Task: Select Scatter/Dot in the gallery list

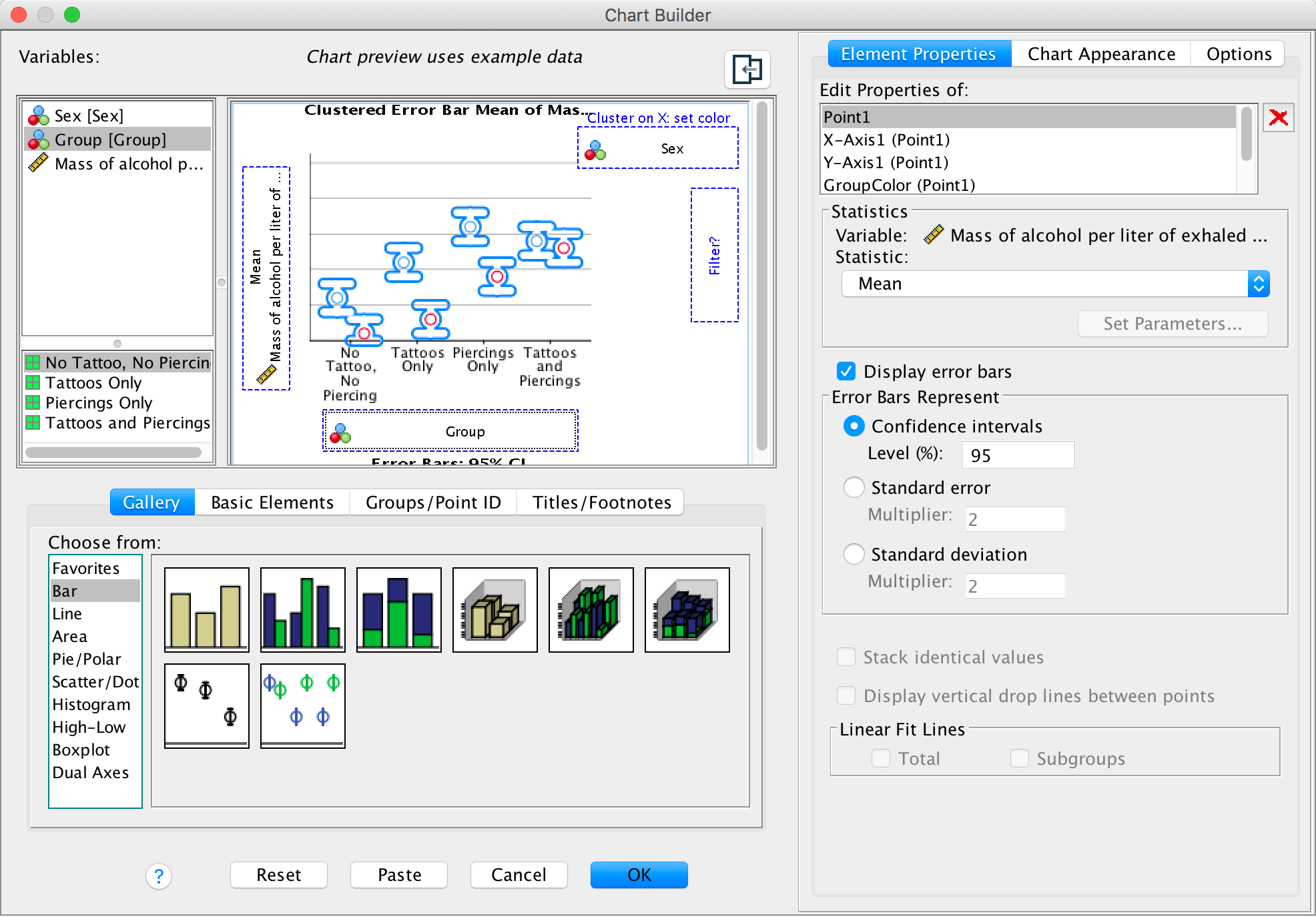Action: pyautogui.click(x=95, y=681)
